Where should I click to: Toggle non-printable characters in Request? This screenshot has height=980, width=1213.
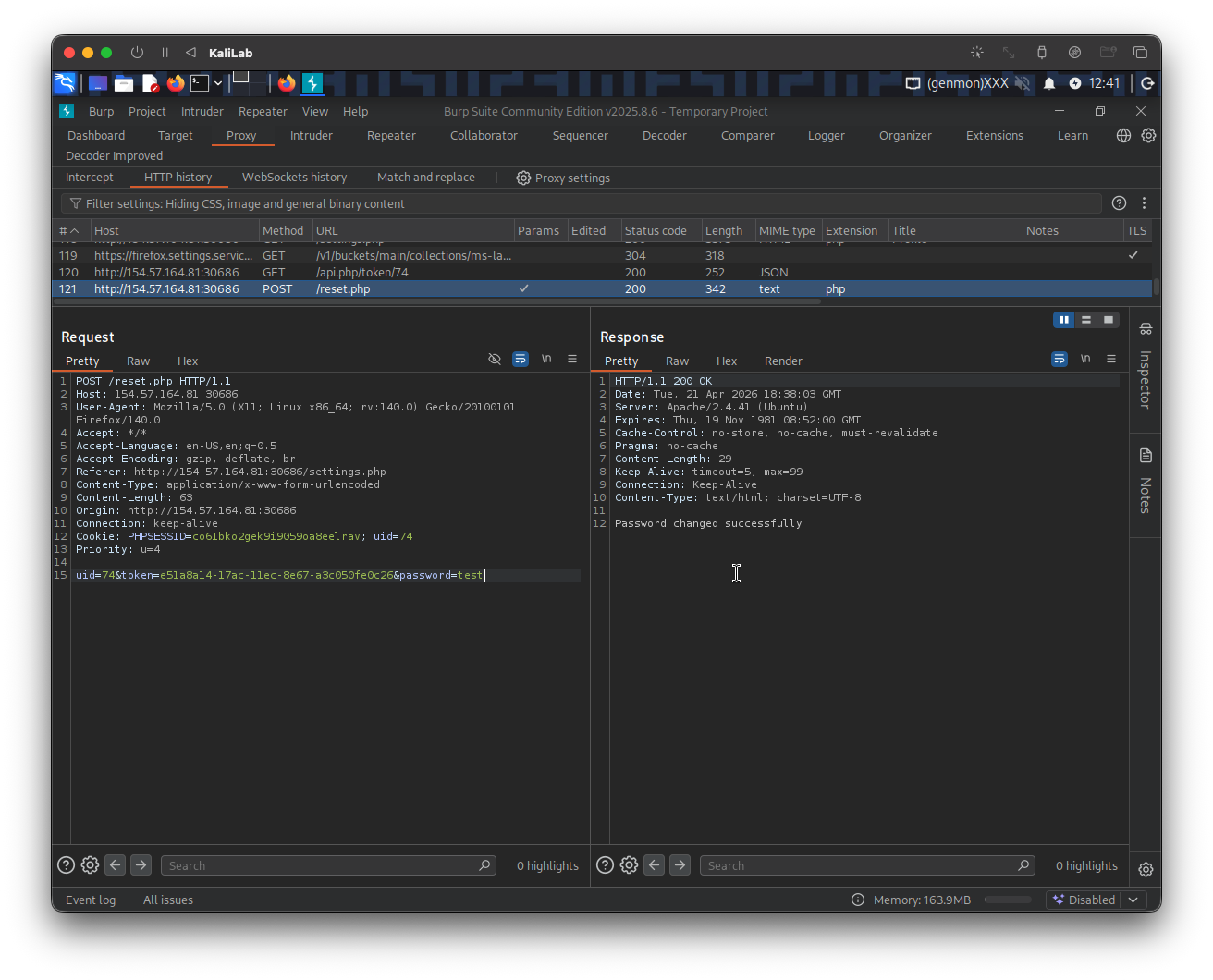pos(495,359)
